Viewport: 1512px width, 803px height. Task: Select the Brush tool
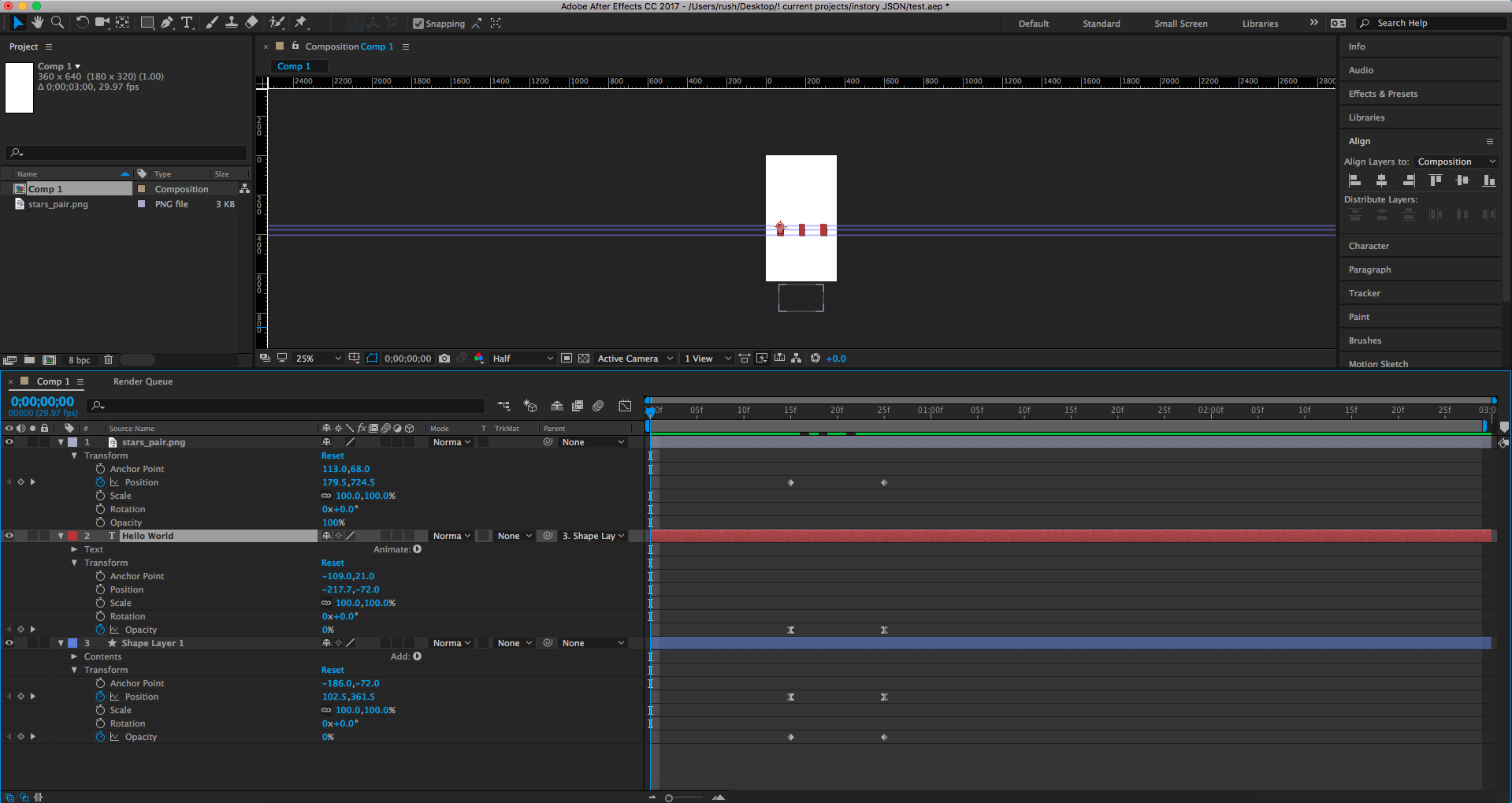[x=211, y=23]
